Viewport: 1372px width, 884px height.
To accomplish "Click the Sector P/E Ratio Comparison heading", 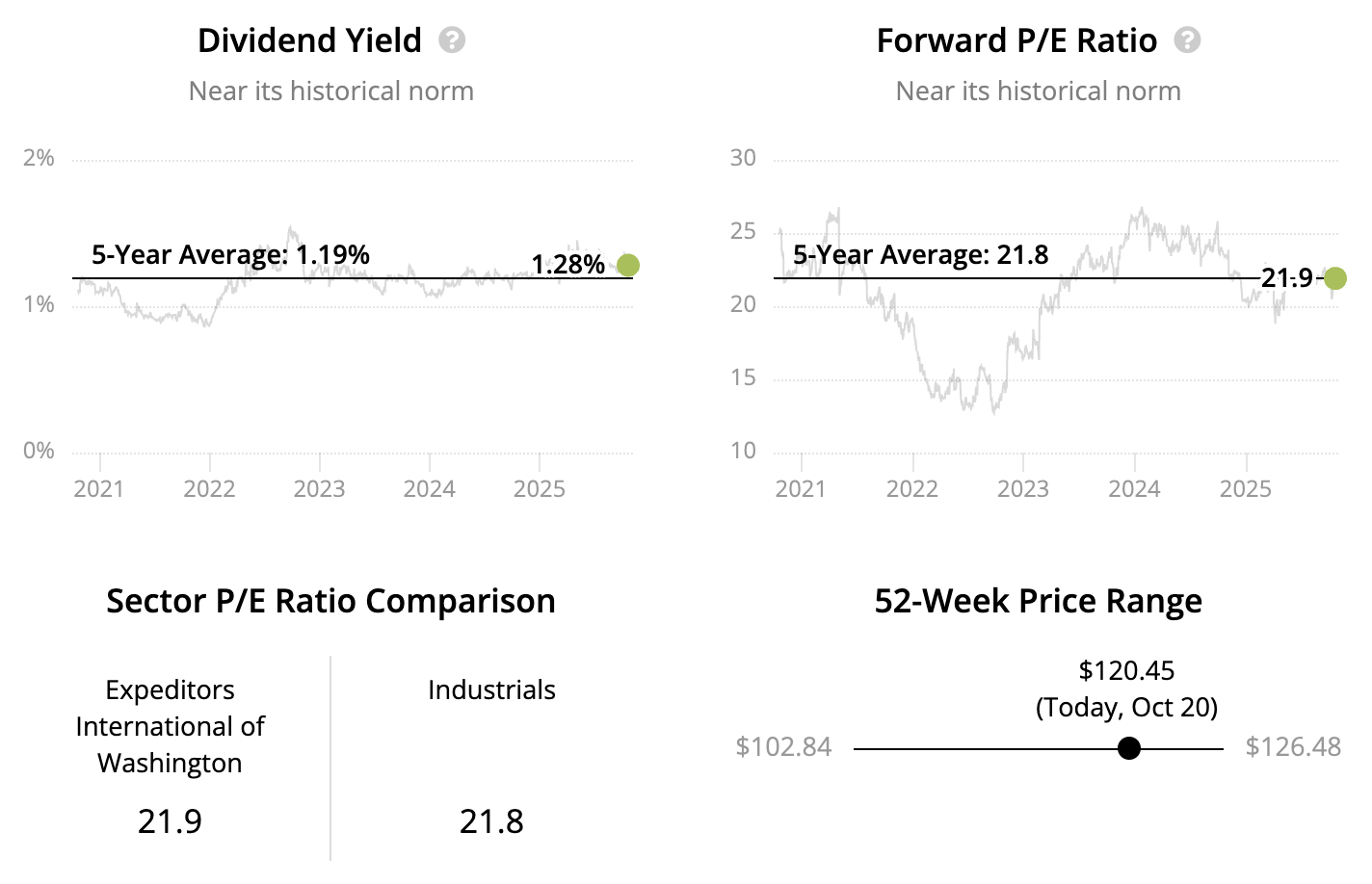I will click(330, 601).
